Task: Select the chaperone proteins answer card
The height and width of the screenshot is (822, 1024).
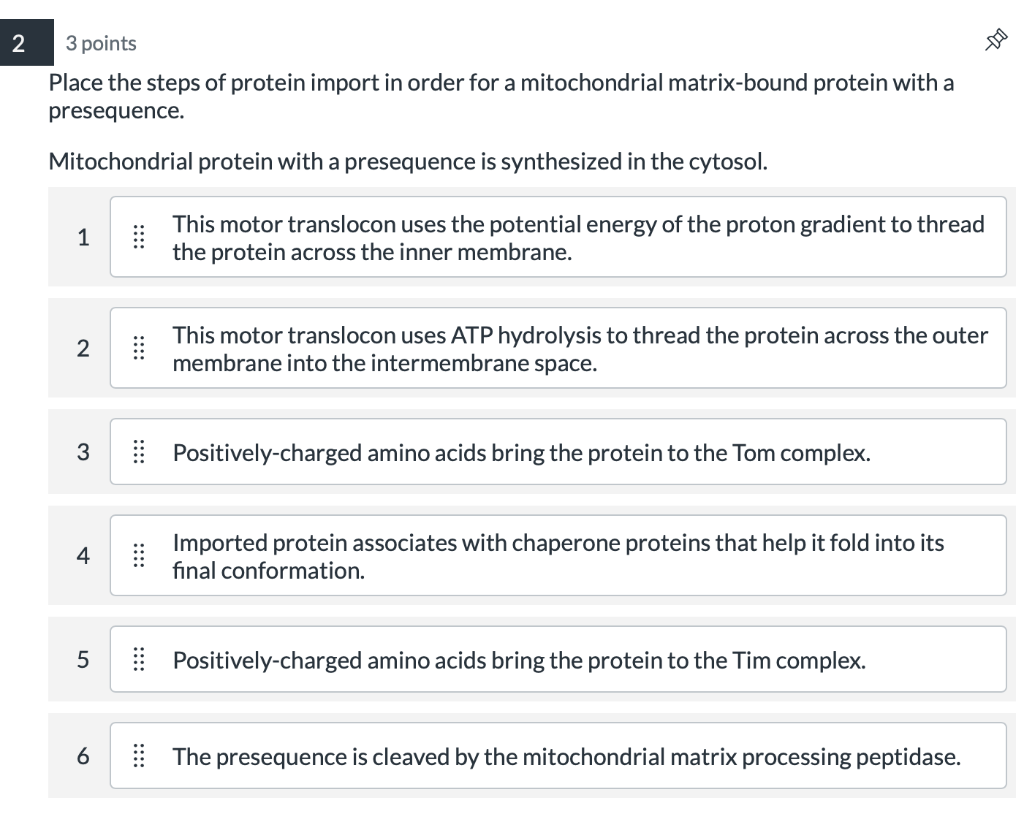Action: tap(557, 555)
